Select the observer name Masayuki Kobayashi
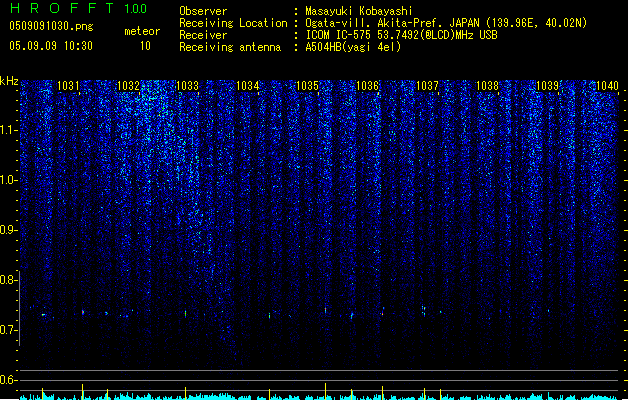This screenshot has width=629, height=400. click(x=359, y=11)
